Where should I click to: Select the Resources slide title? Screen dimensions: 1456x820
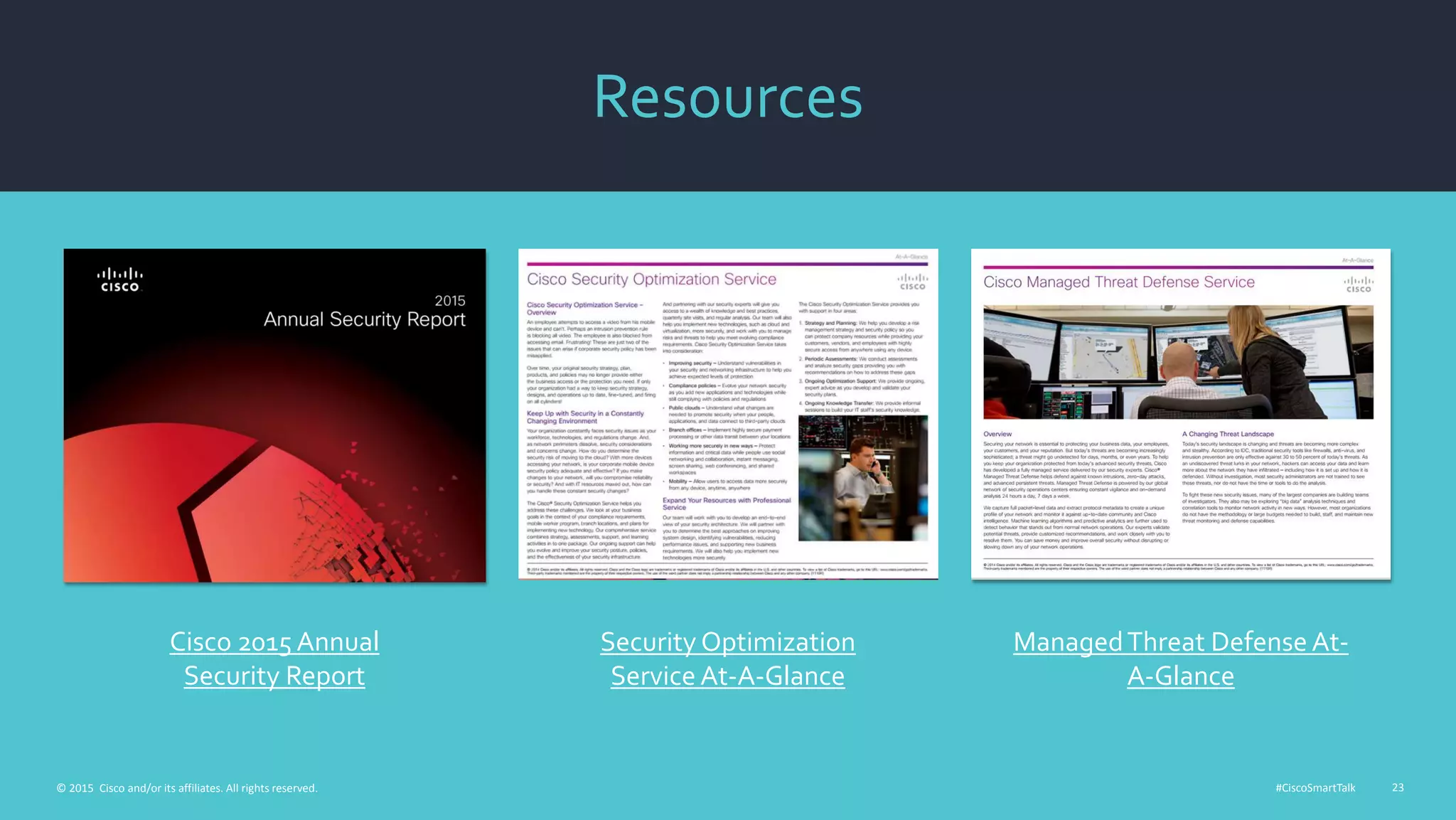(728, 97)
